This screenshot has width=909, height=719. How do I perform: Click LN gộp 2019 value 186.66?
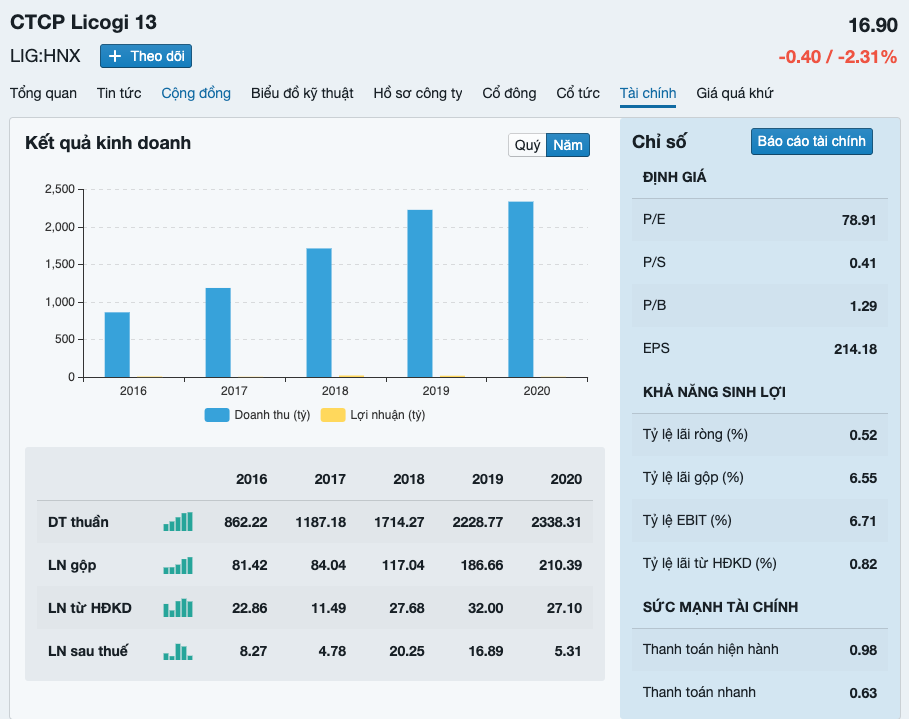(x=482, y=565)
